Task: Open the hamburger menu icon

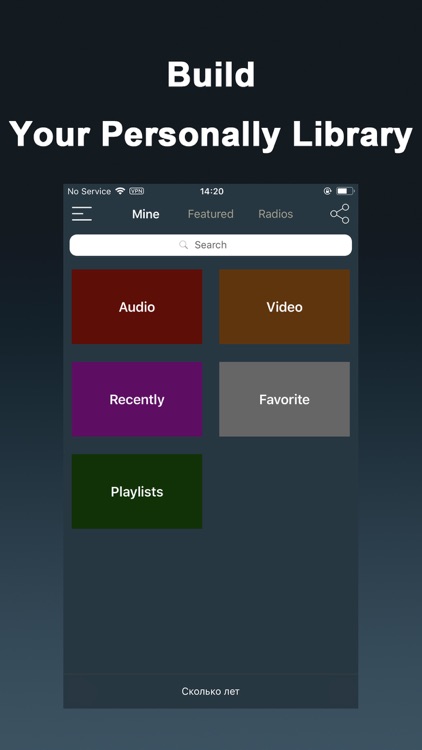Action: pos(82,214)
